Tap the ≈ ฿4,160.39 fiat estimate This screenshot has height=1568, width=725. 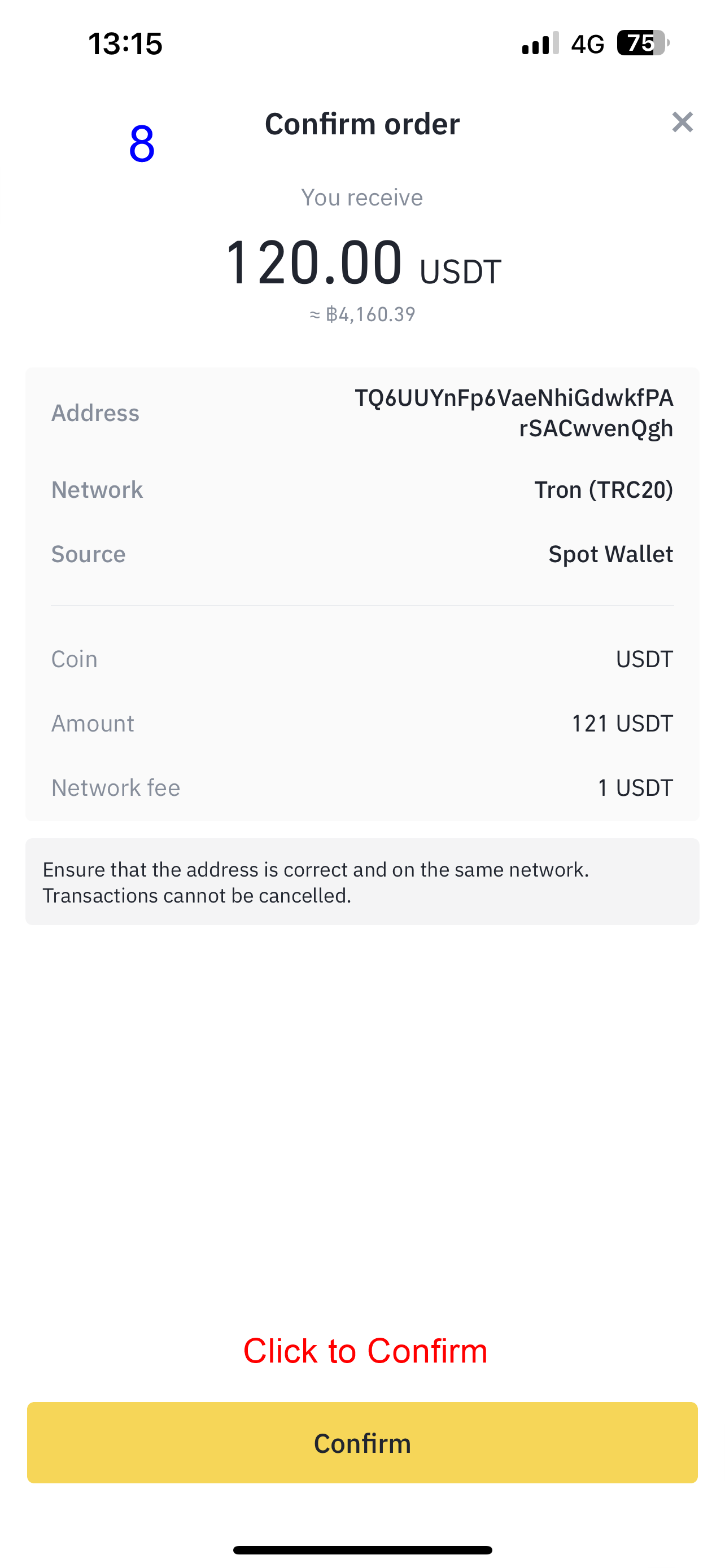(x=363, y=314)
